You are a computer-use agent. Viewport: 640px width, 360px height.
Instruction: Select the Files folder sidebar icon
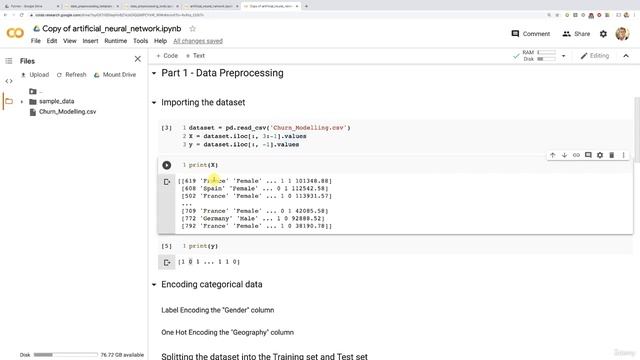click(x=9, y=101)
